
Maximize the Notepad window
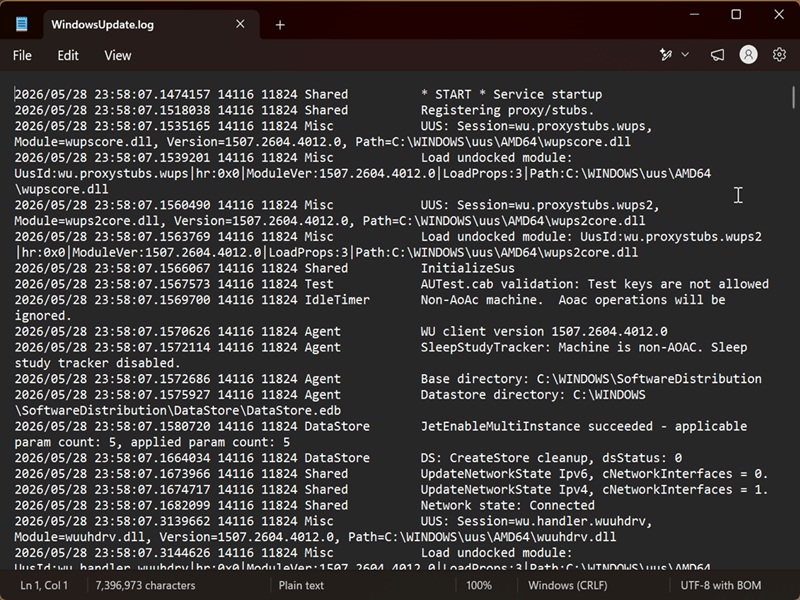[x=736, y=14]
